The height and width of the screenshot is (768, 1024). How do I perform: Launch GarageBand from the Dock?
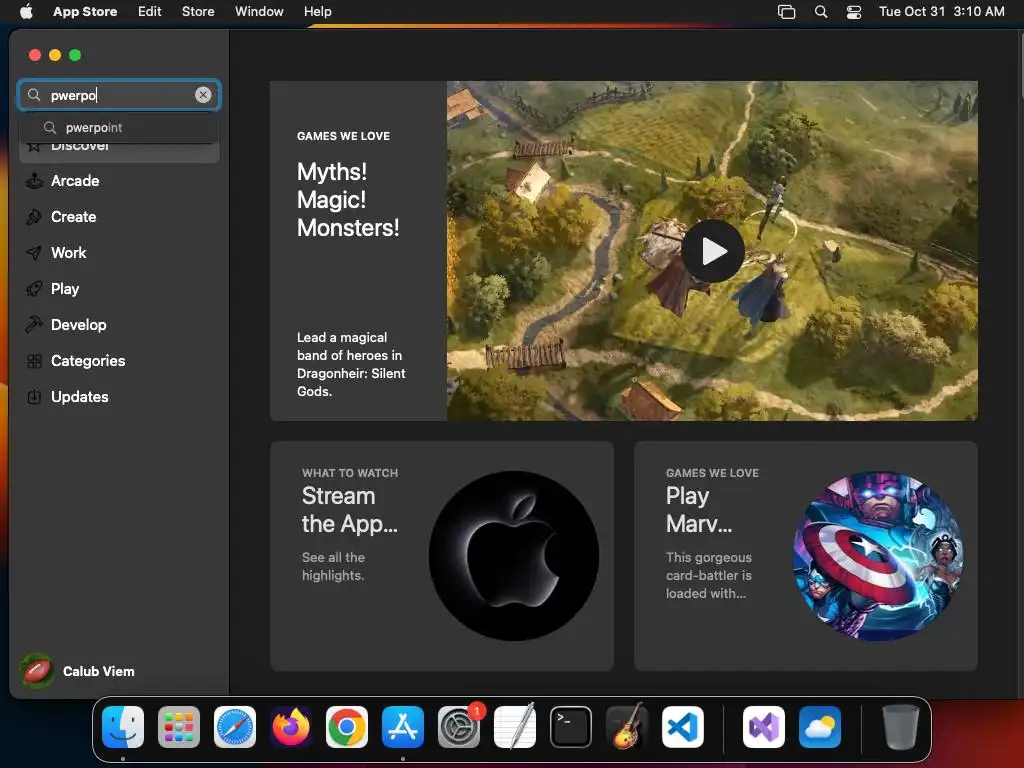tap(627, 727)
